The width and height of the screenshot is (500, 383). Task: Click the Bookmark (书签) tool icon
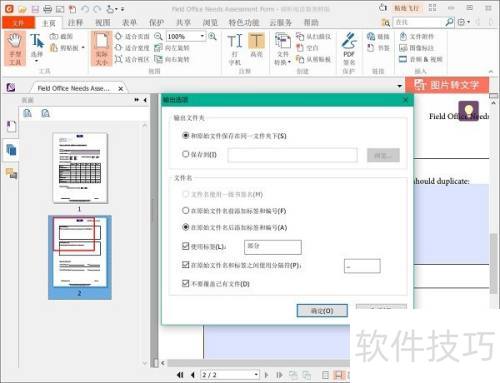(371, 48)
